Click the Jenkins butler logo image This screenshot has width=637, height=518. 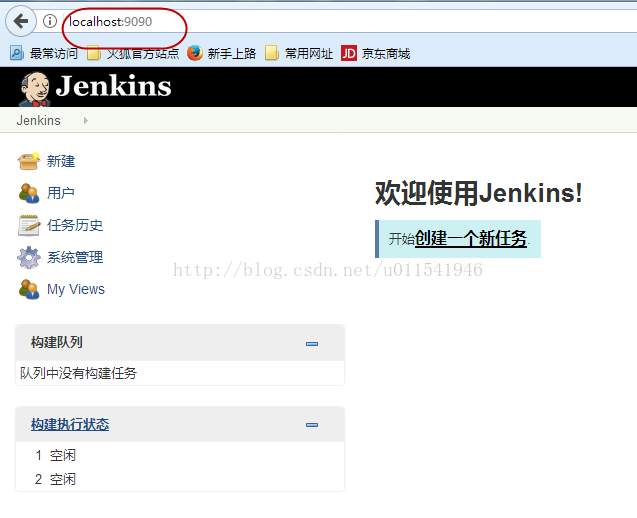35,89
